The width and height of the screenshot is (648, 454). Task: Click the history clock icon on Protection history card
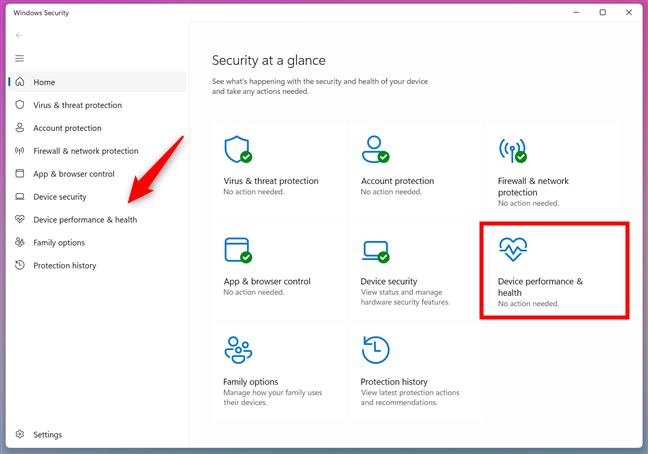pos(375,350)
